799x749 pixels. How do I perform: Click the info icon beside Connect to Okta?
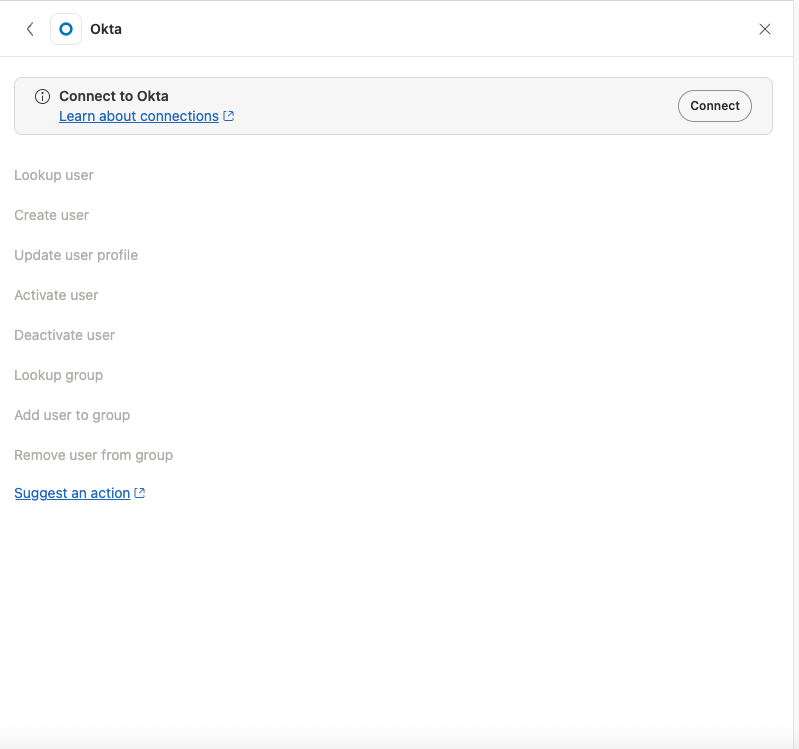click(42, 96)
